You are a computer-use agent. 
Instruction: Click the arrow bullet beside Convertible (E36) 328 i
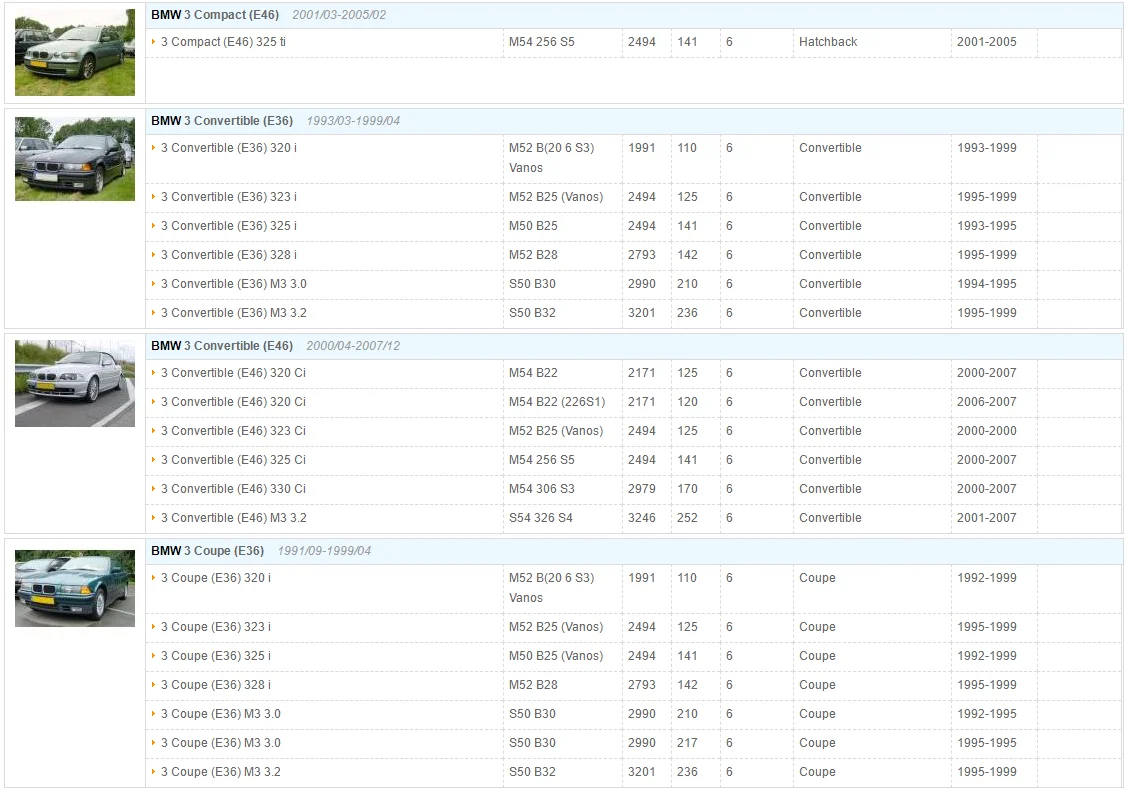(154, 254)
